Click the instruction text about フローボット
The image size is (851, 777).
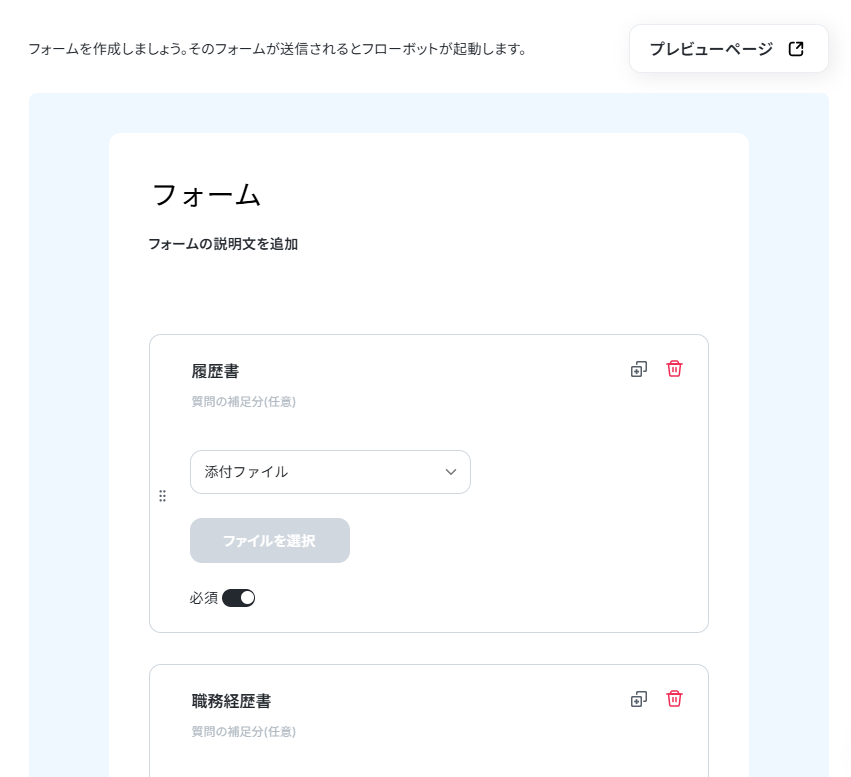tap(277, 49)
